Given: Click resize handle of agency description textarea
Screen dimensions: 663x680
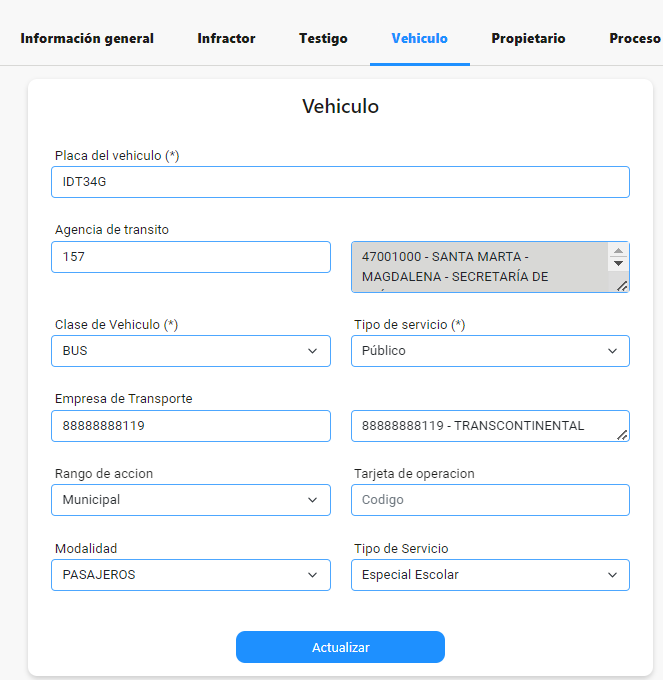Looking at the screenshot, I should (x=622, y=286).
